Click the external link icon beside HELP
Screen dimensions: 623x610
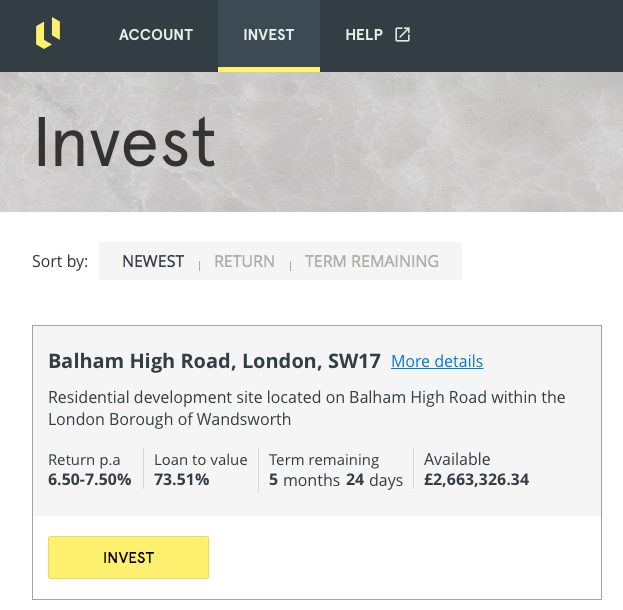tap(402, 35)
